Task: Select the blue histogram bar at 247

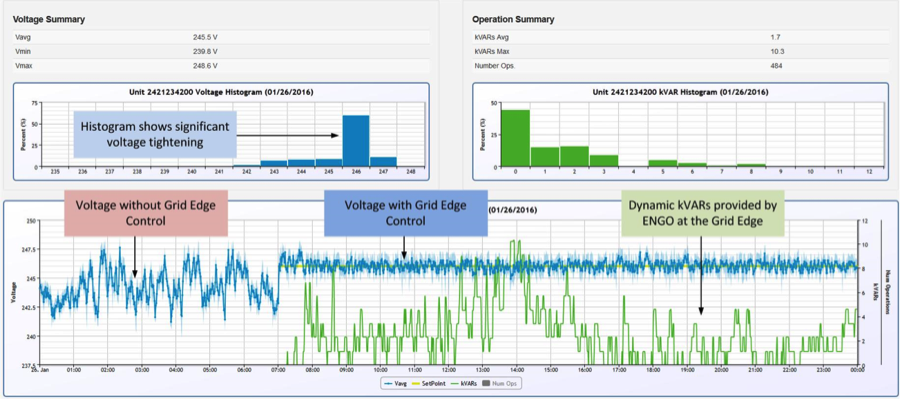Action: pyautogui.click(x=383, y=160)
